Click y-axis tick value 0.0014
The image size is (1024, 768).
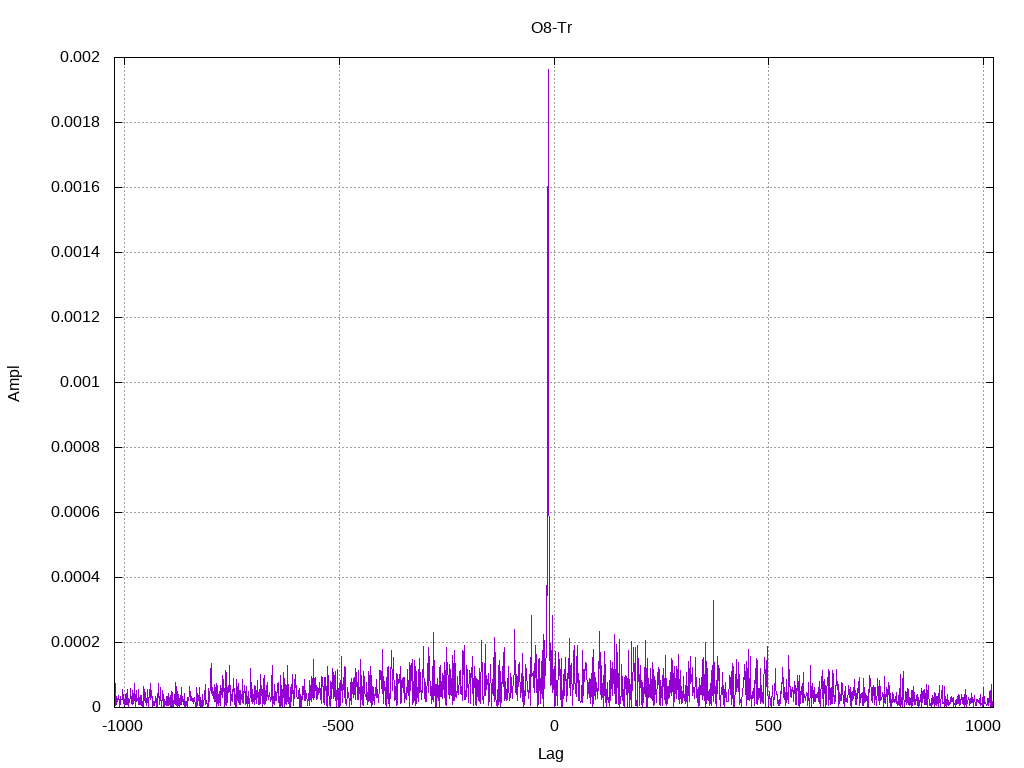76,252
